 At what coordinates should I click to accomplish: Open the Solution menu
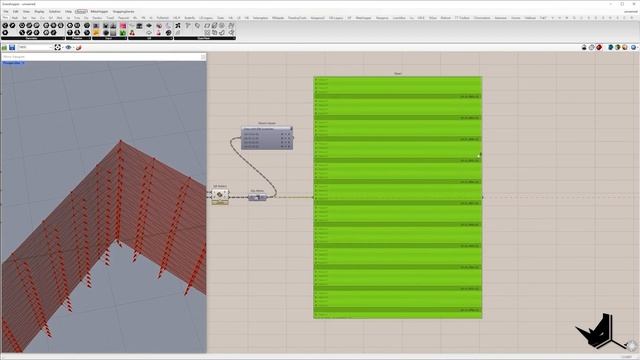(55, 11)
